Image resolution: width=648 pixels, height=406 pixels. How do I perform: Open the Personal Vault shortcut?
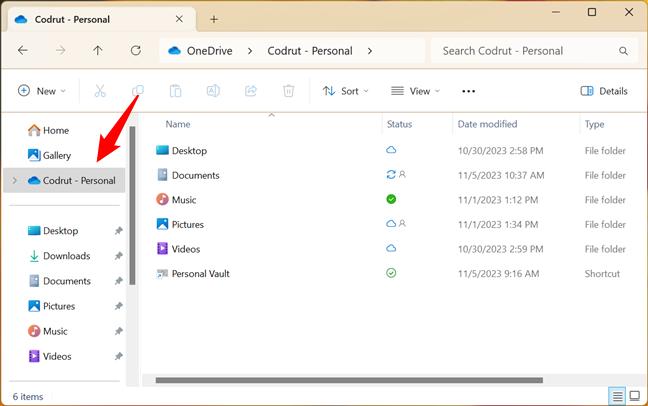(x=200, y=274)
